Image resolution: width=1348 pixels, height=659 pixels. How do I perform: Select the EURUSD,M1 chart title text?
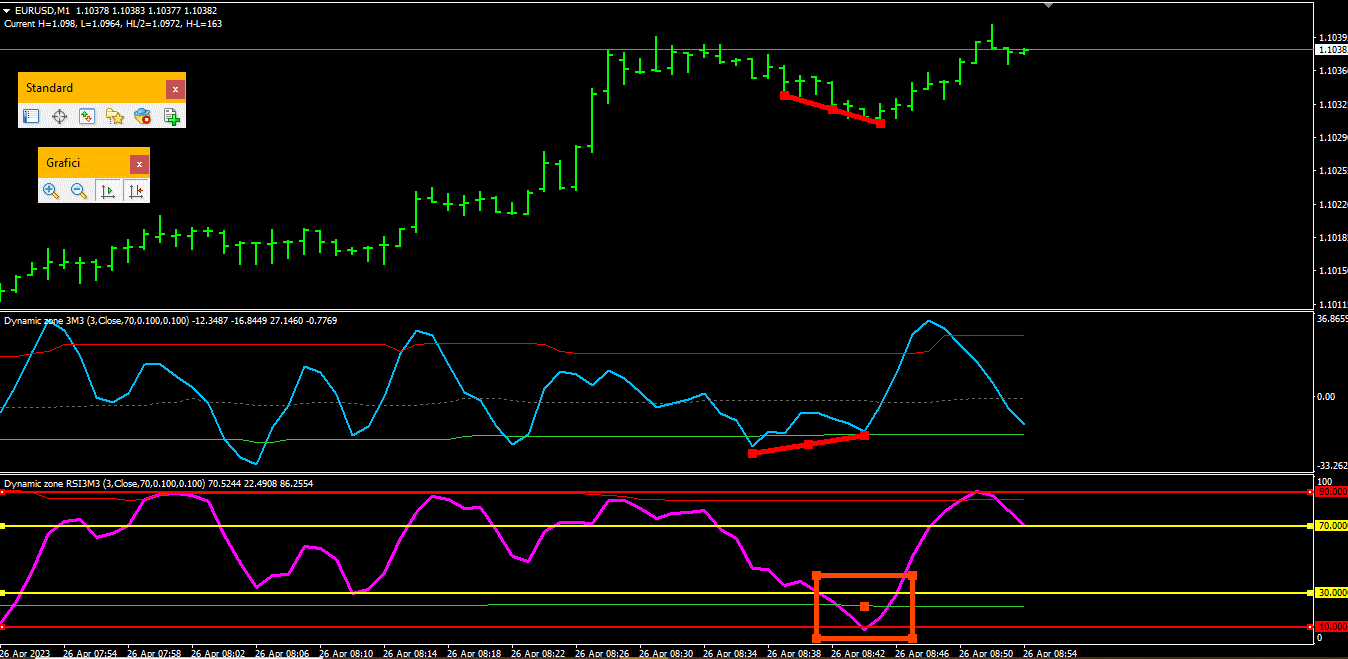pyautogui.click(x=42, y=10)
